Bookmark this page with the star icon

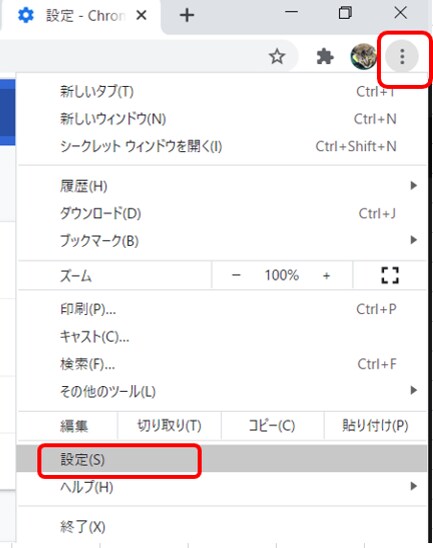coord(277,57)
